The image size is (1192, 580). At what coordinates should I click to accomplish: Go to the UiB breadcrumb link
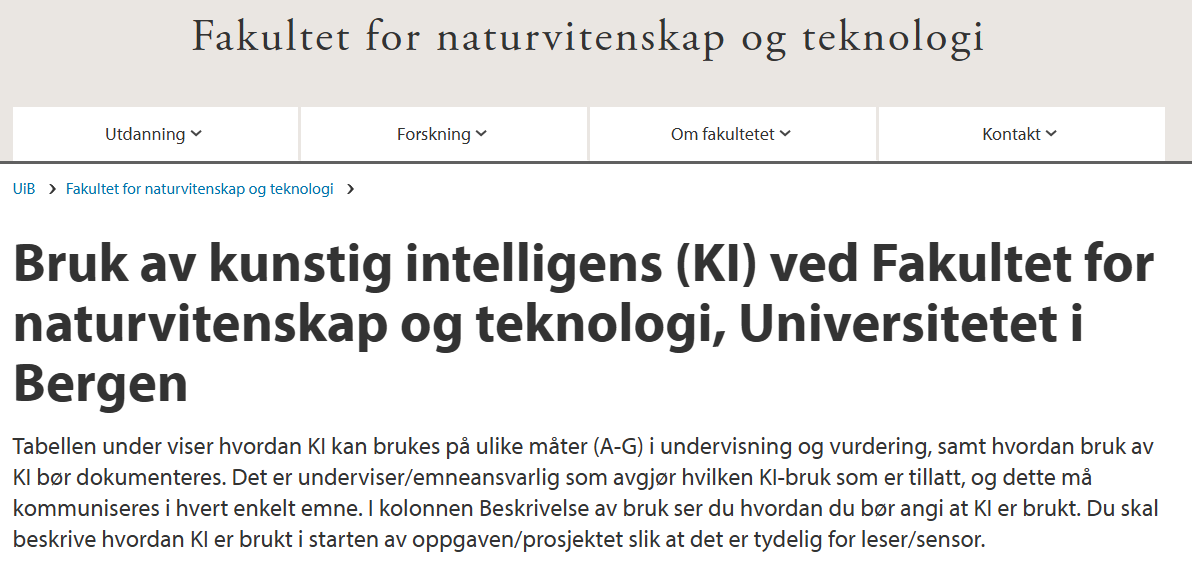(x=24, y=188)
